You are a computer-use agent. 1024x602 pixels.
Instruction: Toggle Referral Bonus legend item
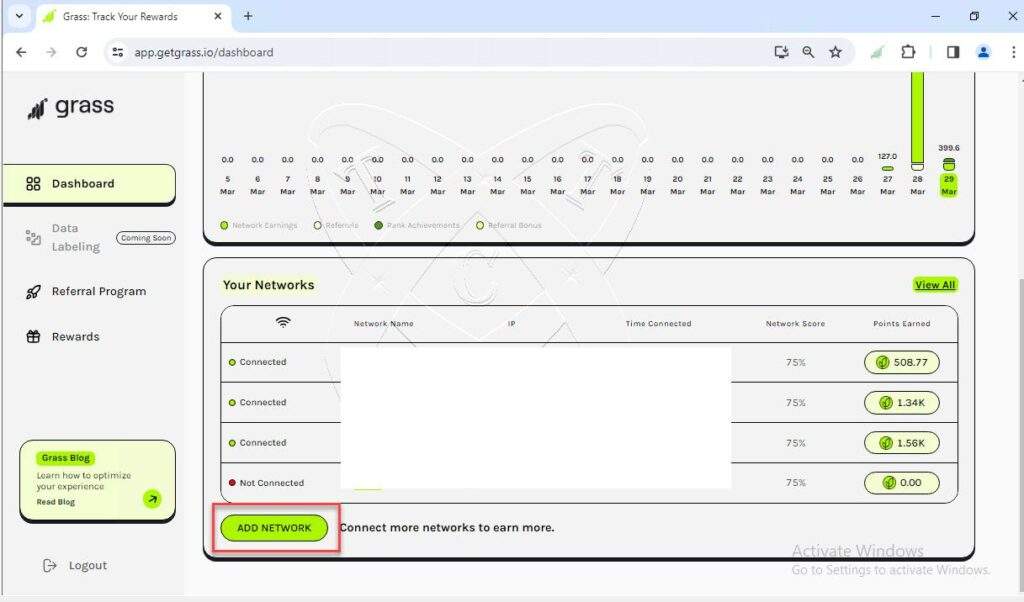[x=509, y=225]
